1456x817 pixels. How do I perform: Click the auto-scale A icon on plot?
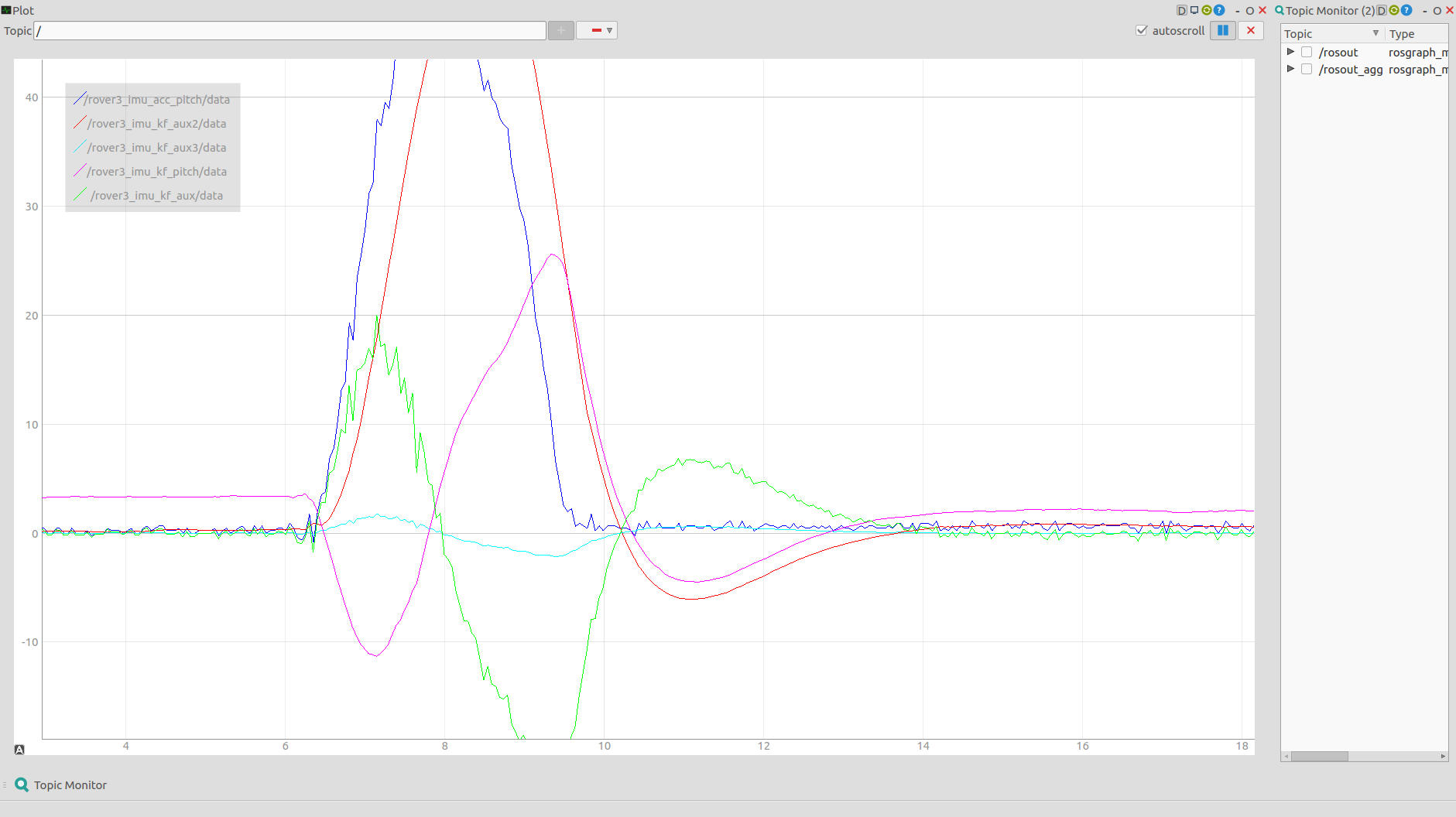pyautogui.click(x=19, y=749)
